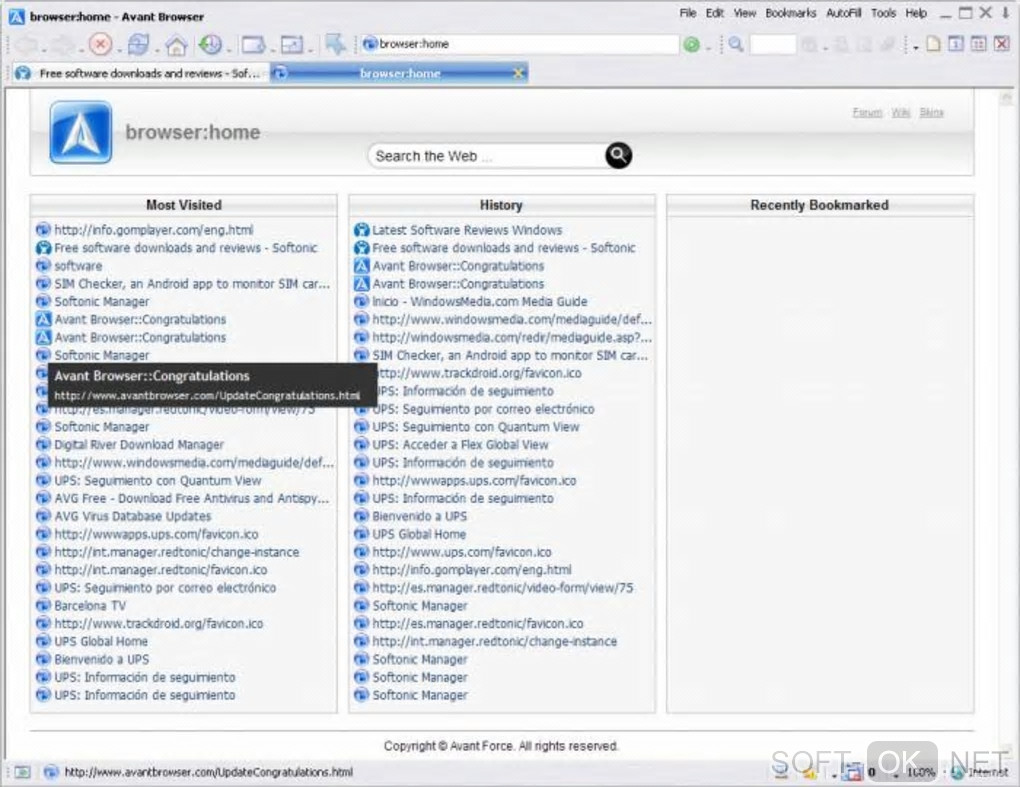The width and height of the screenshot is (1020, 787).
Task: Open the dropdown arrow beside Go button
Action: pos(708,47)
